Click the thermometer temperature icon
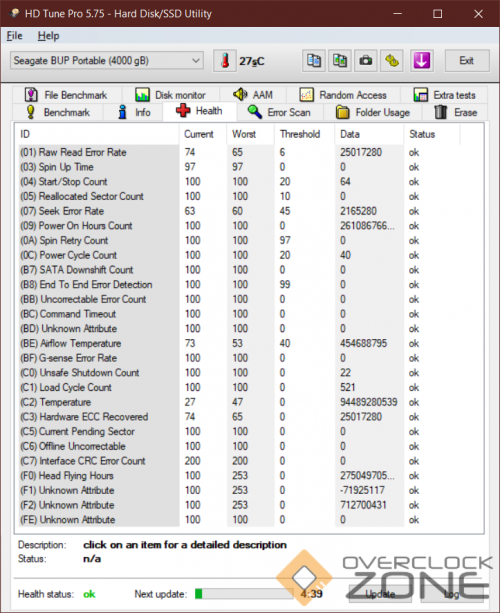Image resolution: width=500 pixels, height=613 pixels. tap(225, 61)
